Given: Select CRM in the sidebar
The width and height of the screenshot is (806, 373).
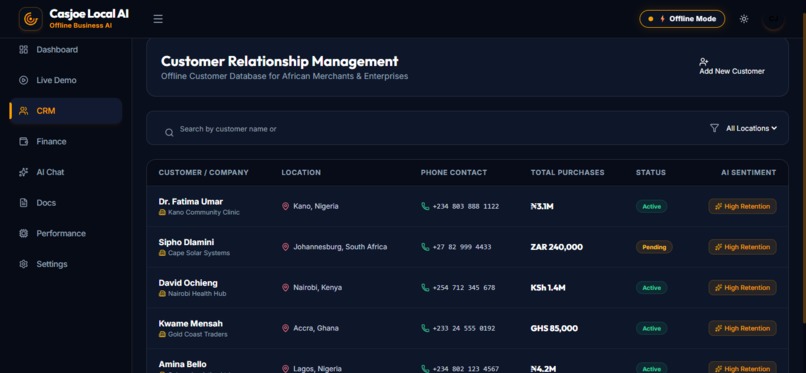Looking at the screenshot, I should pos(66,111).
